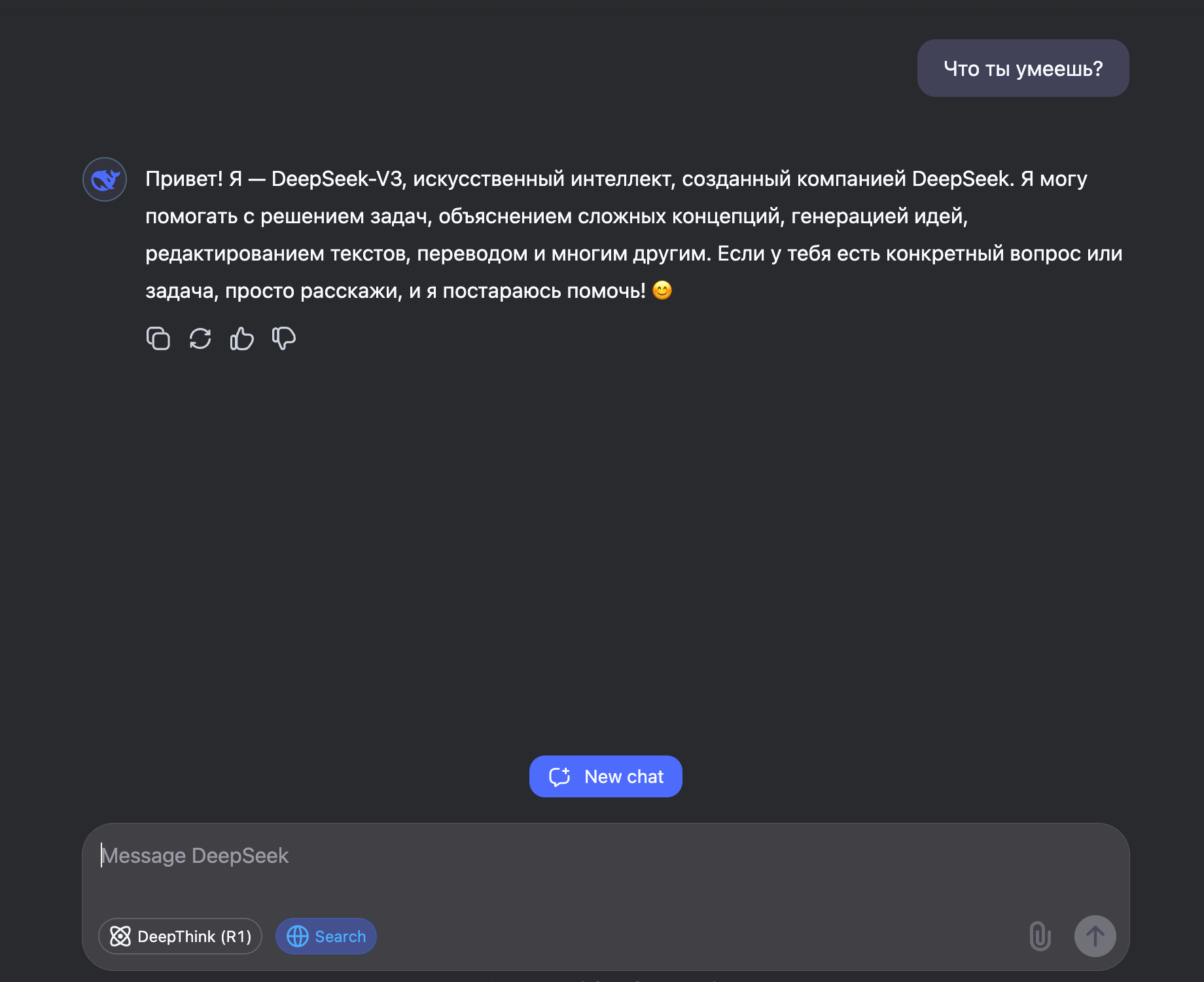
Task: Copy the assistant's response
Action: (x=158, y=338)
